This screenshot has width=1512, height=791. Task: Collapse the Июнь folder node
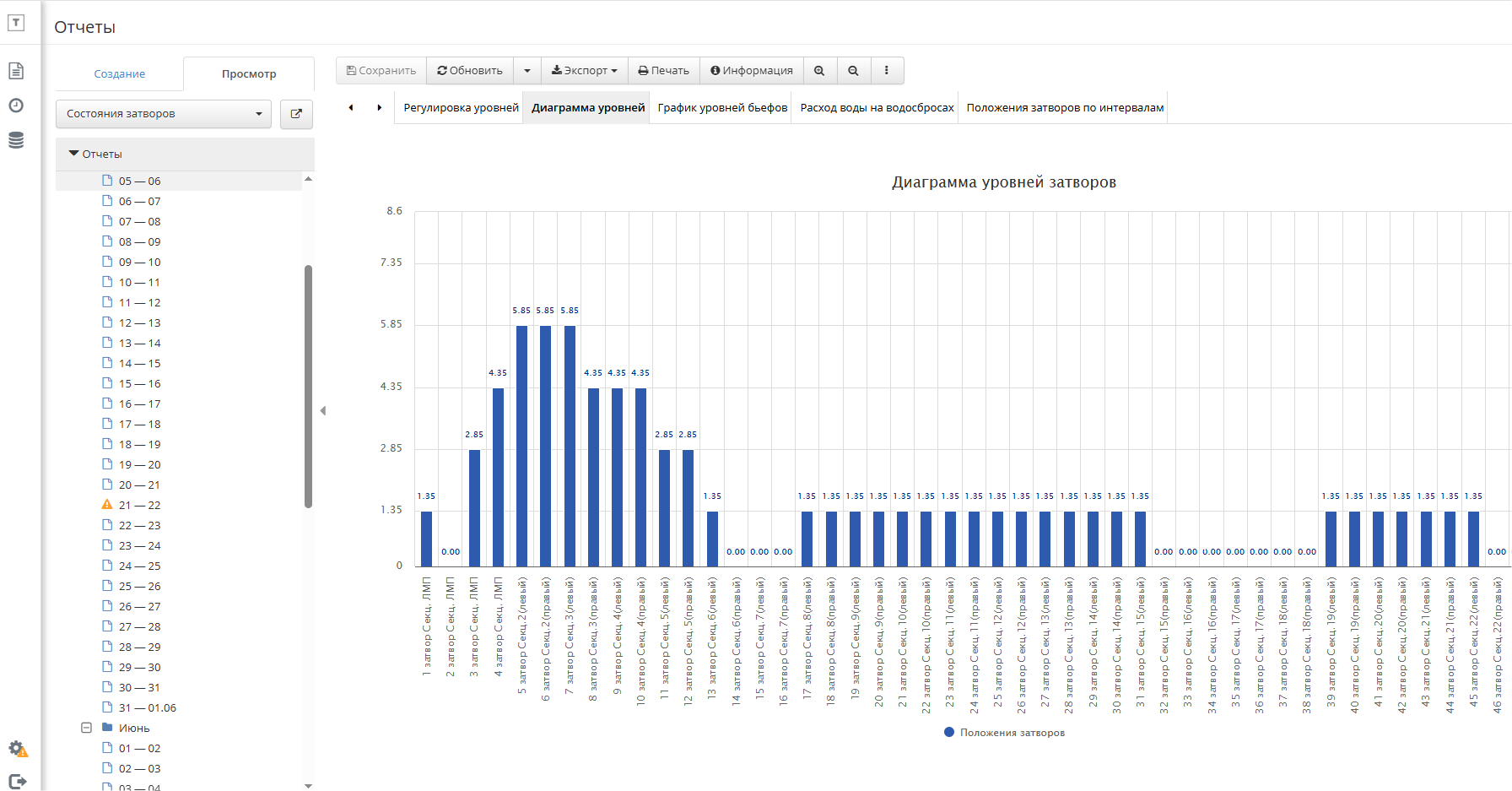coord(86,728)
